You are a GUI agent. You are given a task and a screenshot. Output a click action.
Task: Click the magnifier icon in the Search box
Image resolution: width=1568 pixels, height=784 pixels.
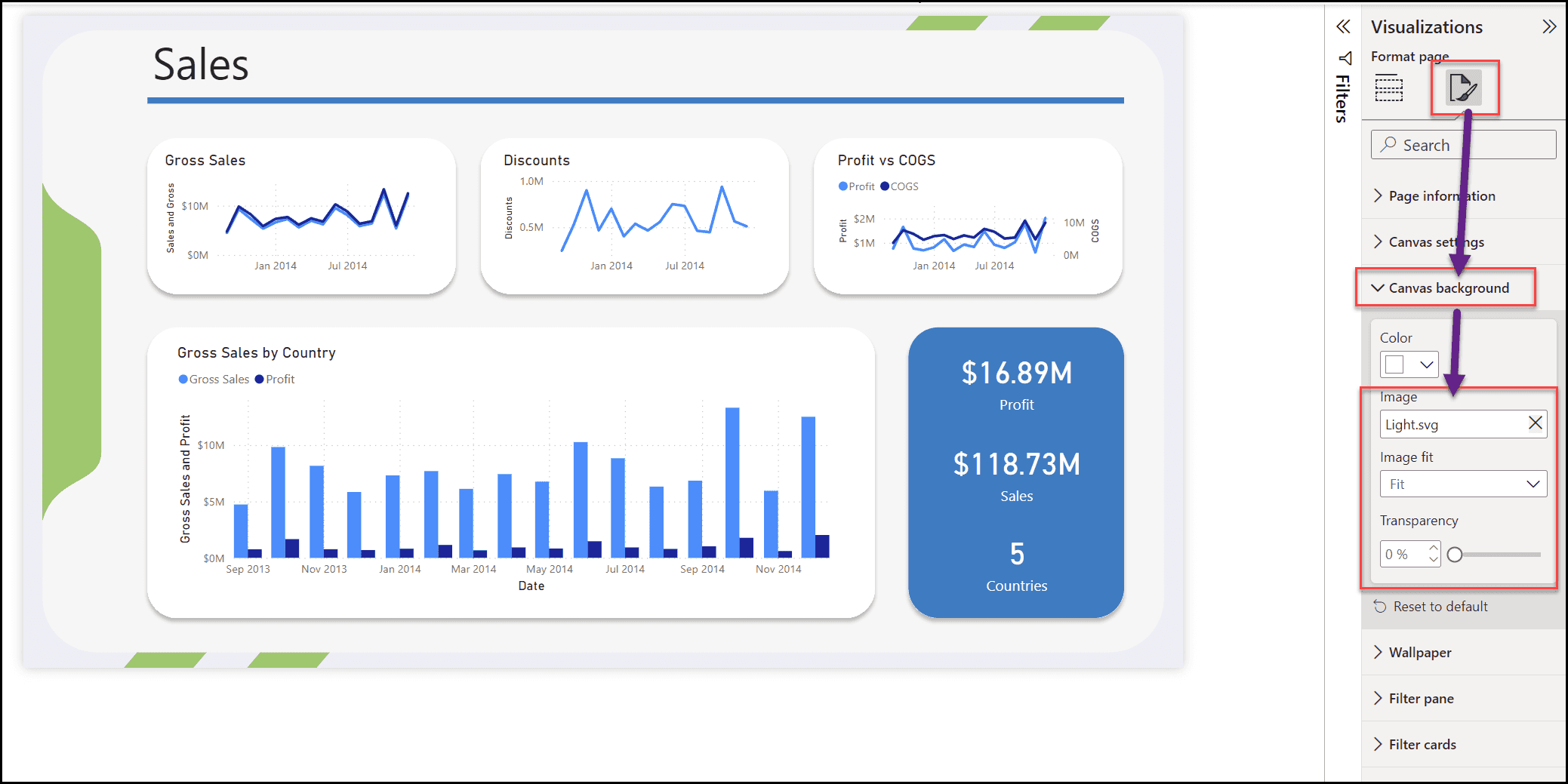(x=1389, y=144)
